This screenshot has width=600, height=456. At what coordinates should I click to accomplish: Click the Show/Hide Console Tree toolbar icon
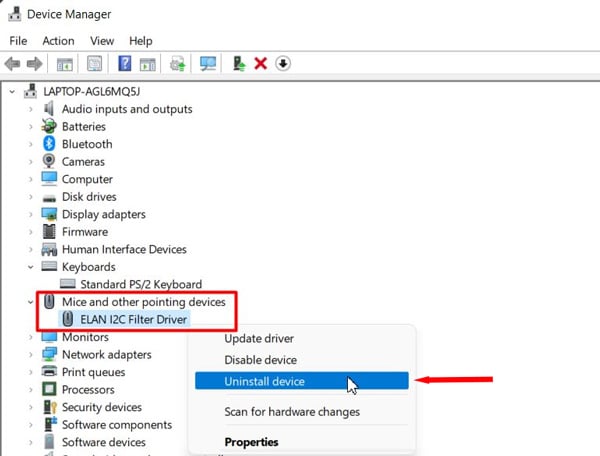coord(65,64)
